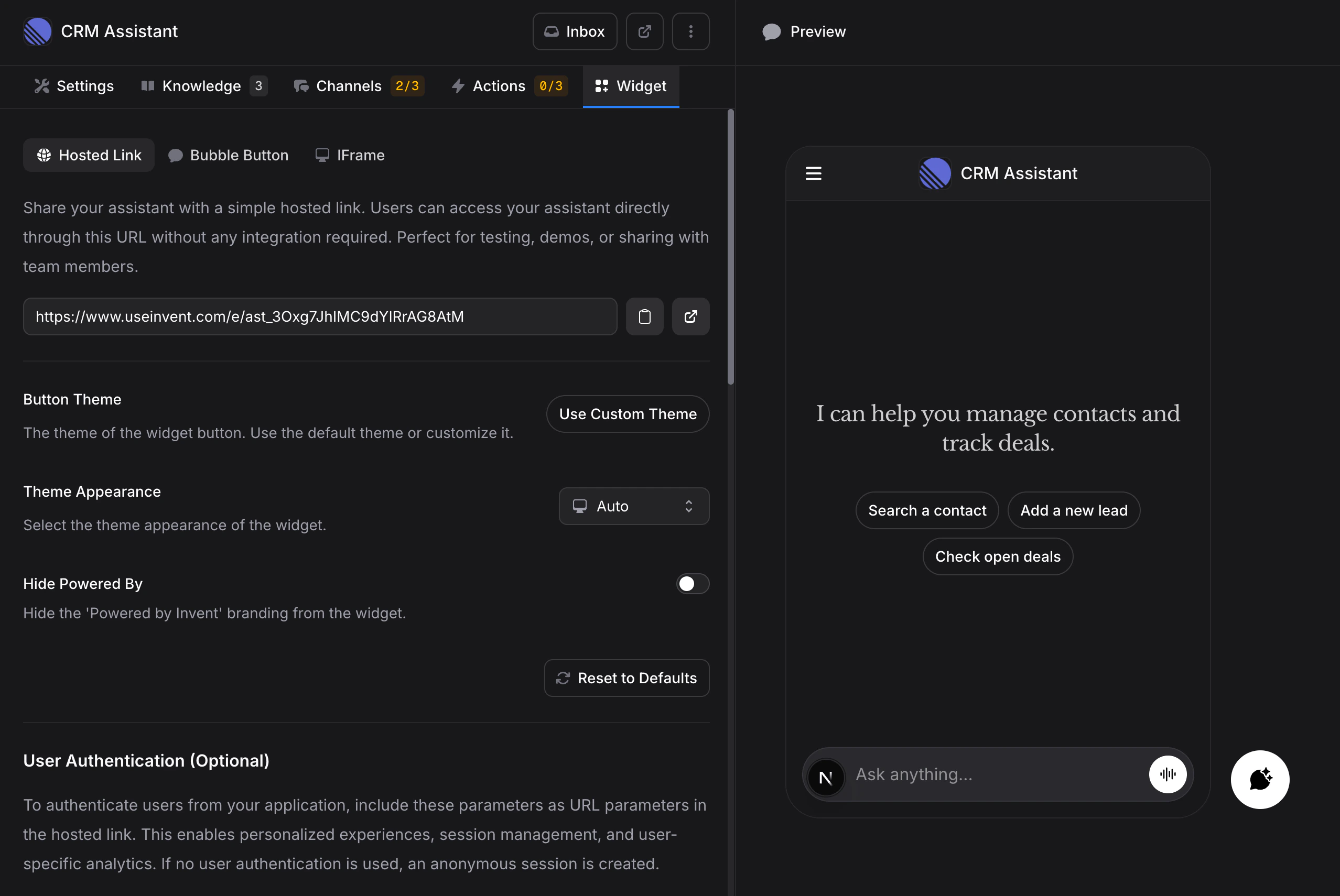
Task: Enable the Hide Powered By toggle
Action: pos(693,583)
